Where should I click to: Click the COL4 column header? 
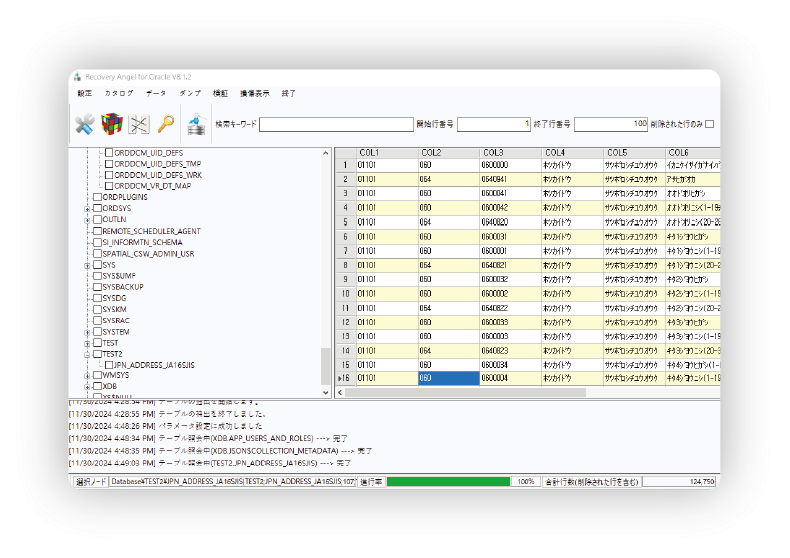pos(572,153)
